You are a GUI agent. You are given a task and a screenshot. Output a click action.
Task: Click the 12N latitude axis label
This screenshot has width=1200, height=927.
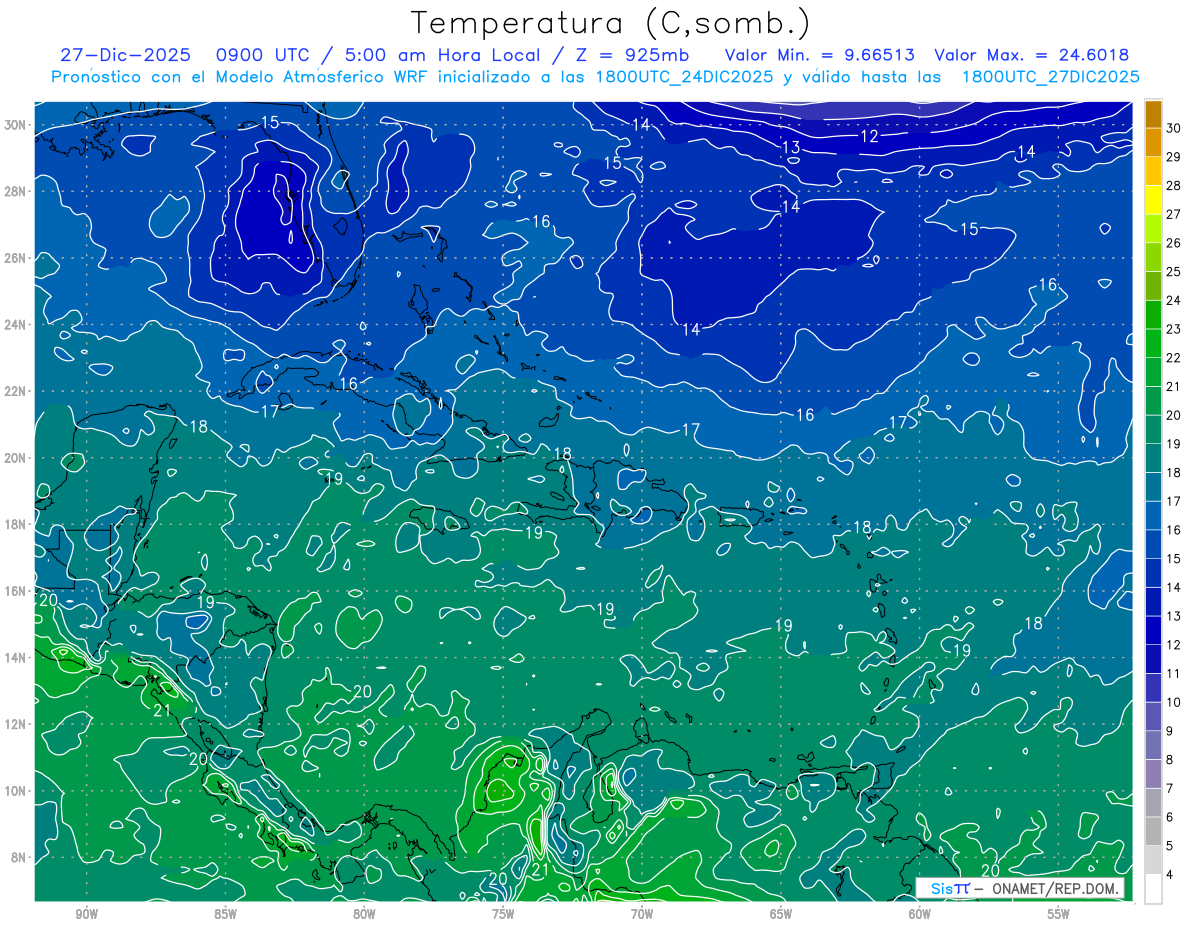[x=16, y=724]
